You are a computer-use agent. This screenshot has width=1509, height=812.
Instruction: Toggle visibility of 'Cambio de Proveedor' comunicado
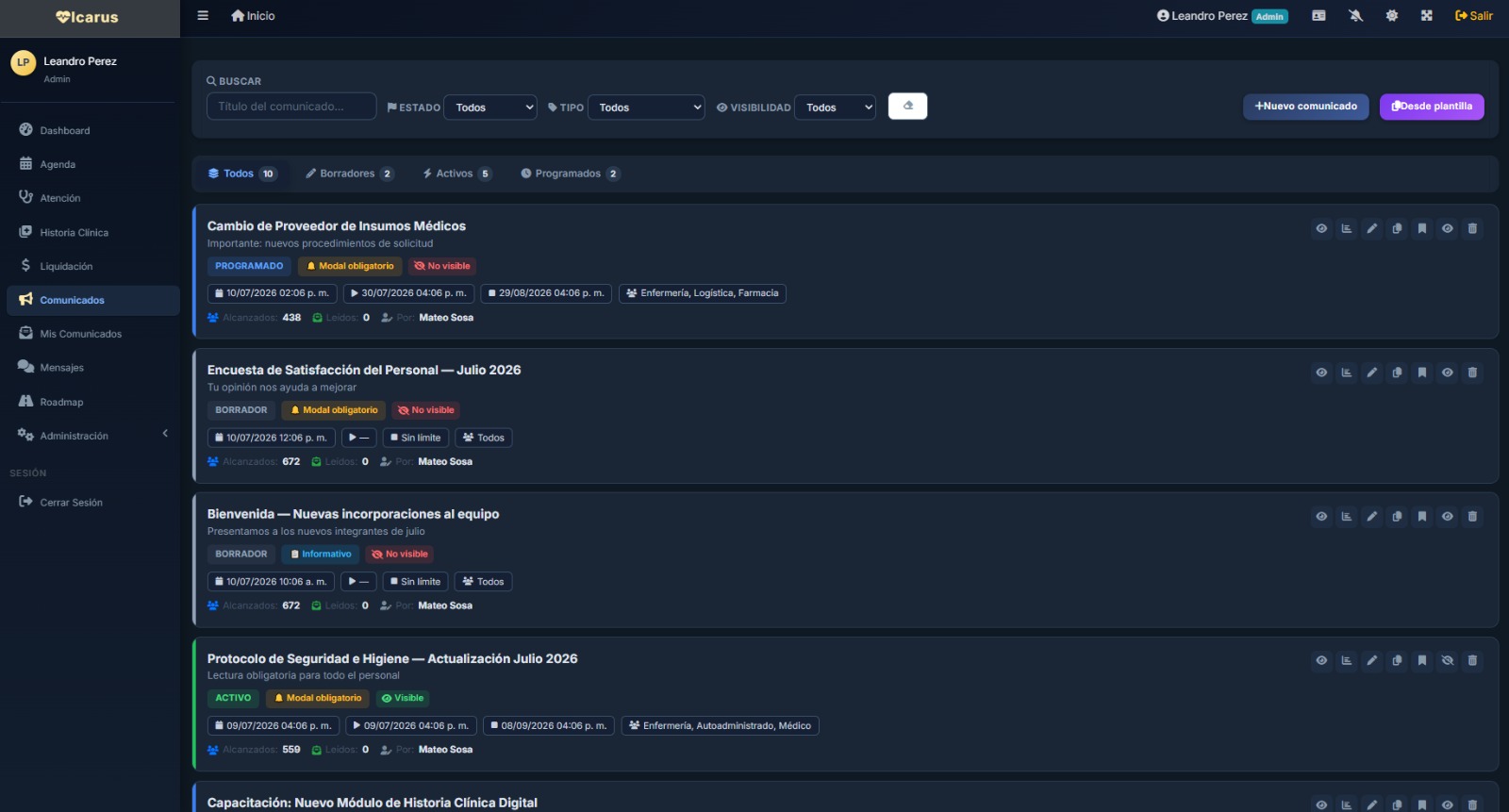click(x=1447, y=228)
